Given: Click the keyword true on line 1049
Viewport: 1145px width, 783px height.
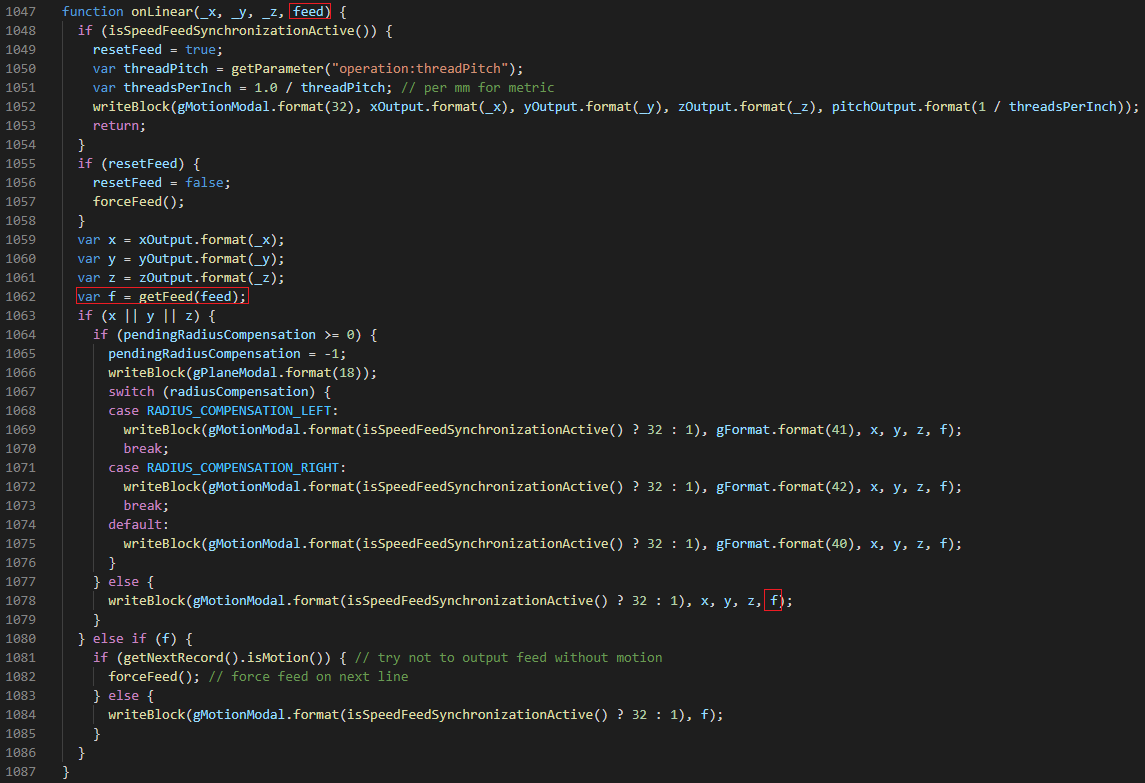Looking at the screenshot, I should (x=201, y=50).
